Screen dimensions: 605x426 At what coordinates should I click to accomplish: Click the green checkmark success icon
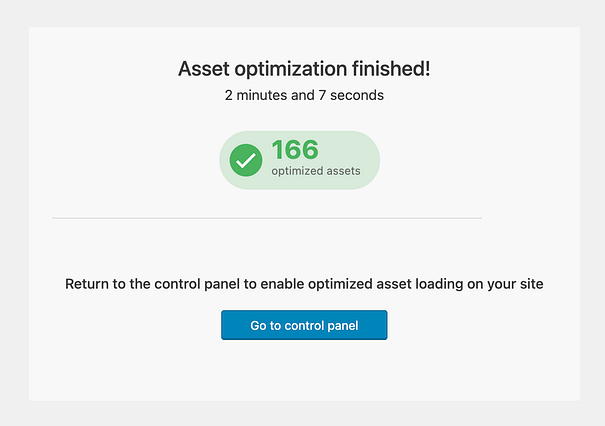pos(246,160)
